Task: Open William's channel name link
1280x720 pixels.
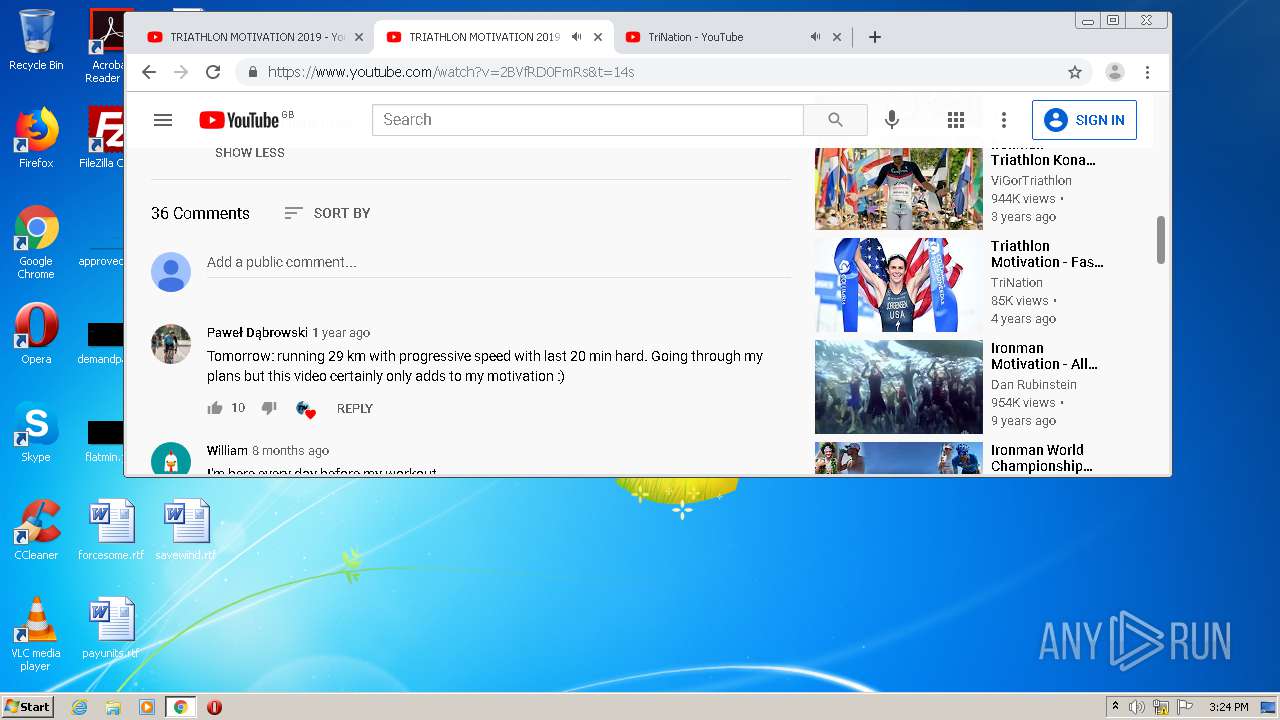Action: click(227, 451)
